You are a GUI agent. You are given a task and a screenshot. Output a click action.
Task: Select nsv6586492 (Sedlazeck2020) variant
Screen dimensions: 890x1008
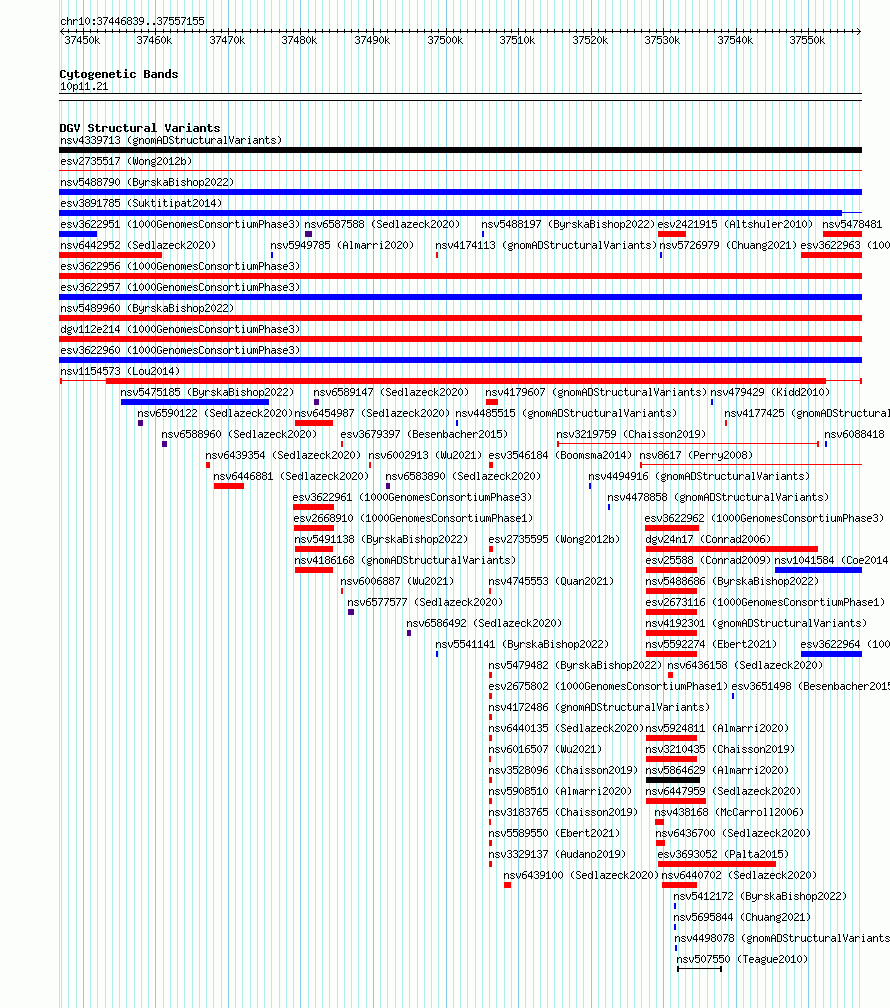pyautogui.click(x=484, y=624)
